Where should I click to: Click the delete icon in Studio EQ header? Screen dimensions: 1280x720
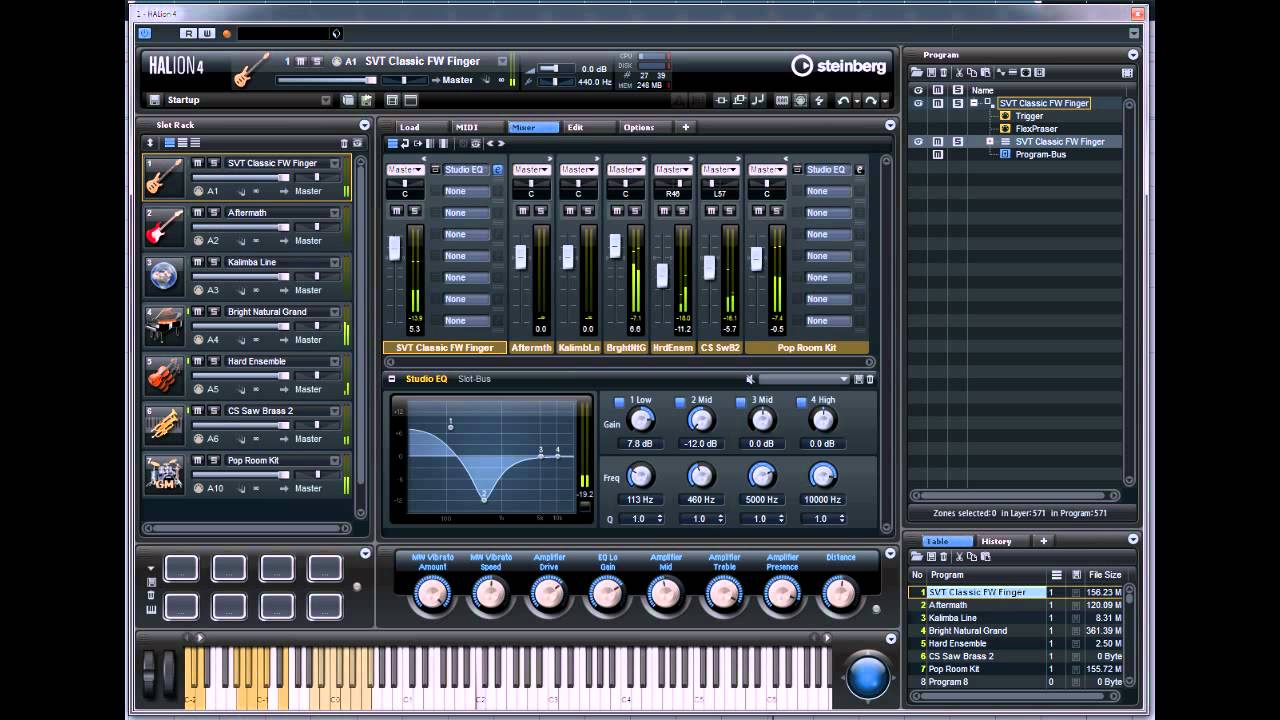(870, 379)
